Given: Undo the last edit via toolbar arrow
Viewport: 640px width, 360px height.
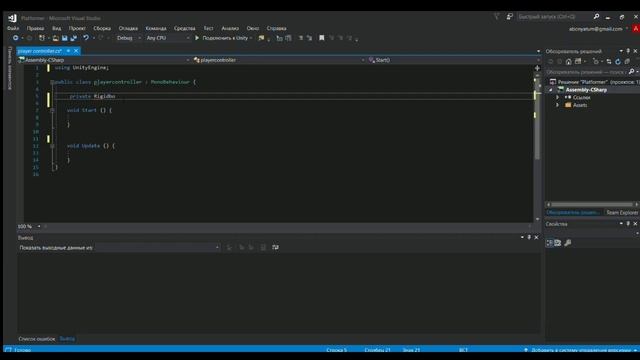Looking at the screenshot, I should click(x=86, y=38).
